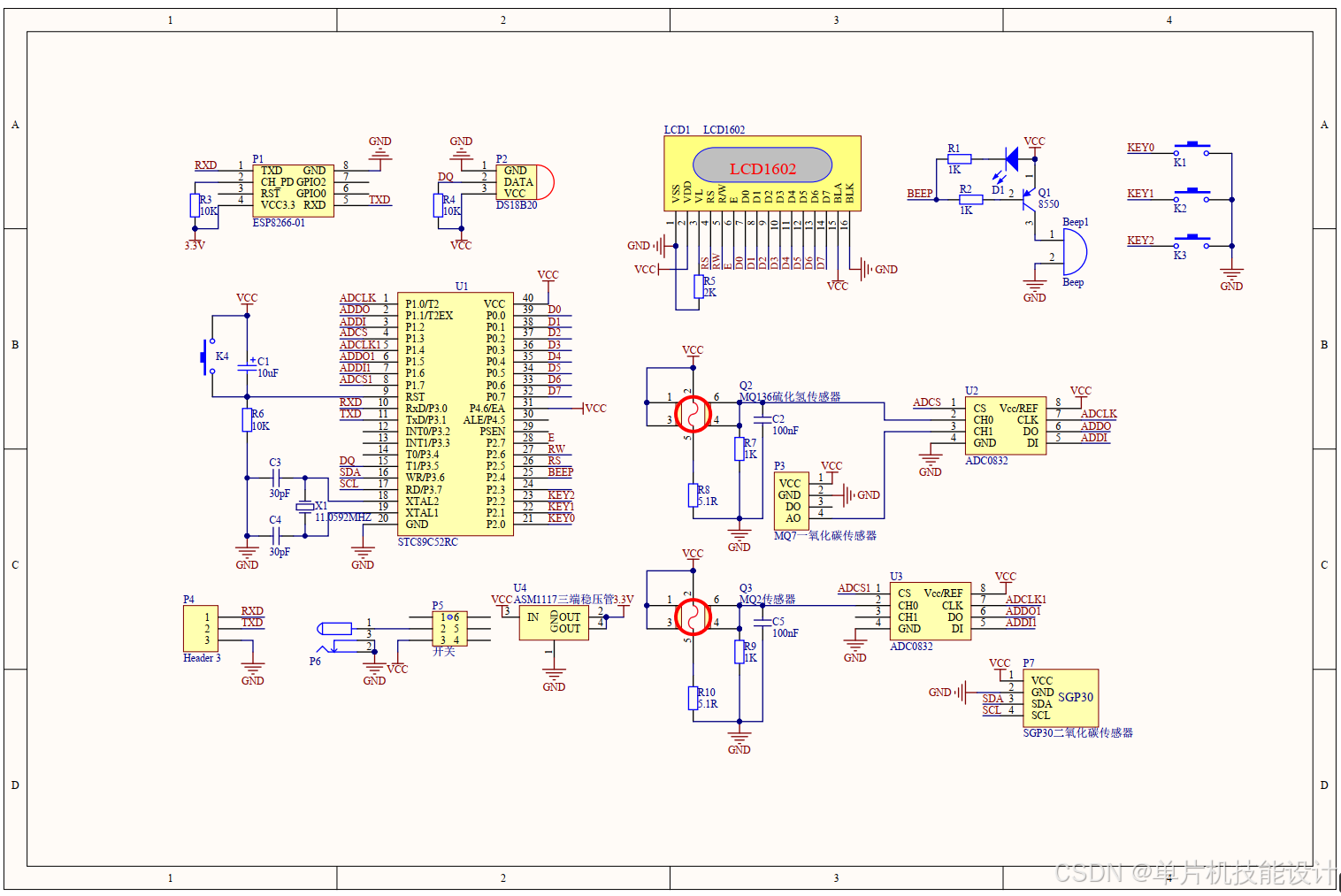Click the 3.3V power label under R3

195,246
